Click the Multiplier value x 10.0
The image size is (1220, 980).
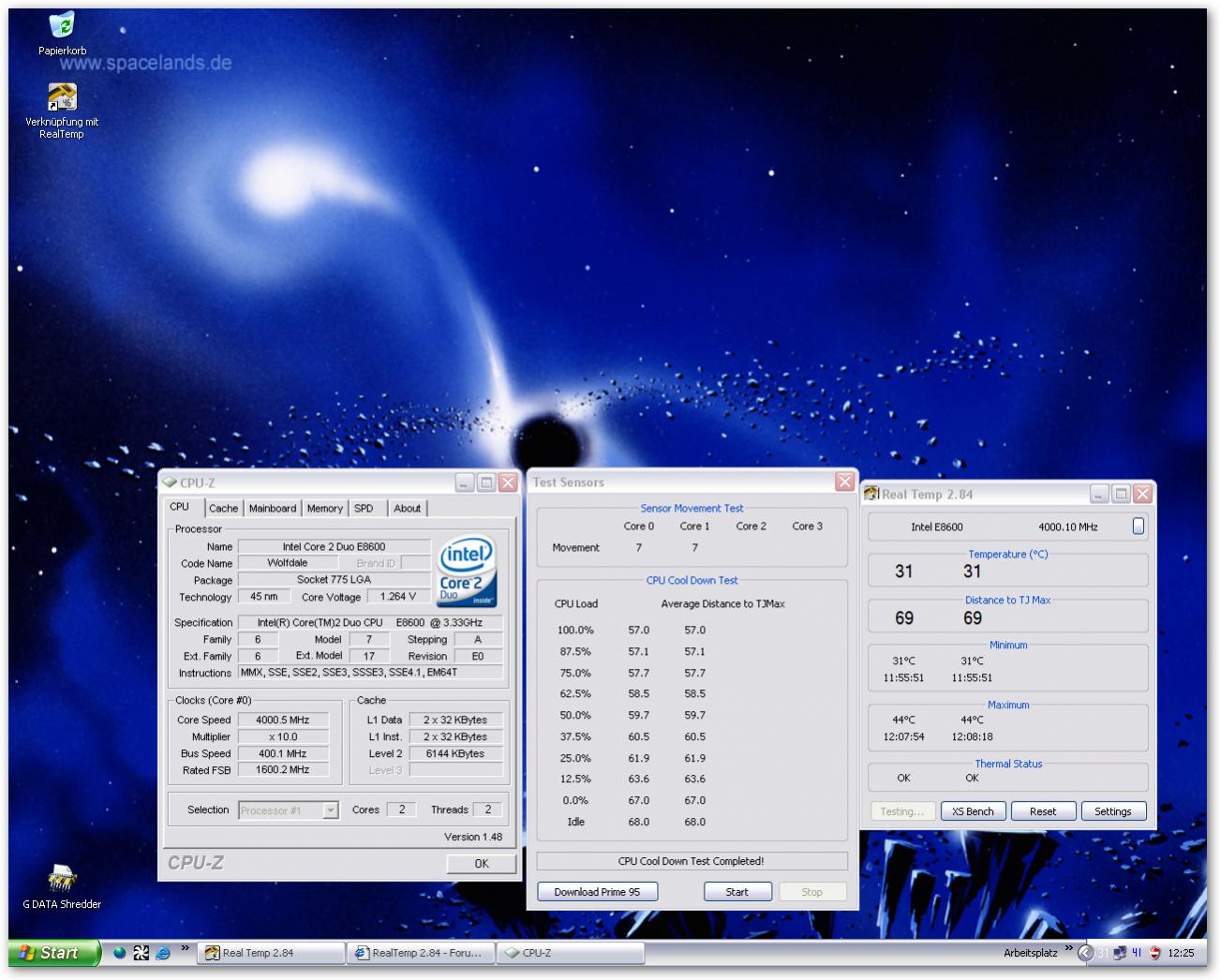pos(283,736)
